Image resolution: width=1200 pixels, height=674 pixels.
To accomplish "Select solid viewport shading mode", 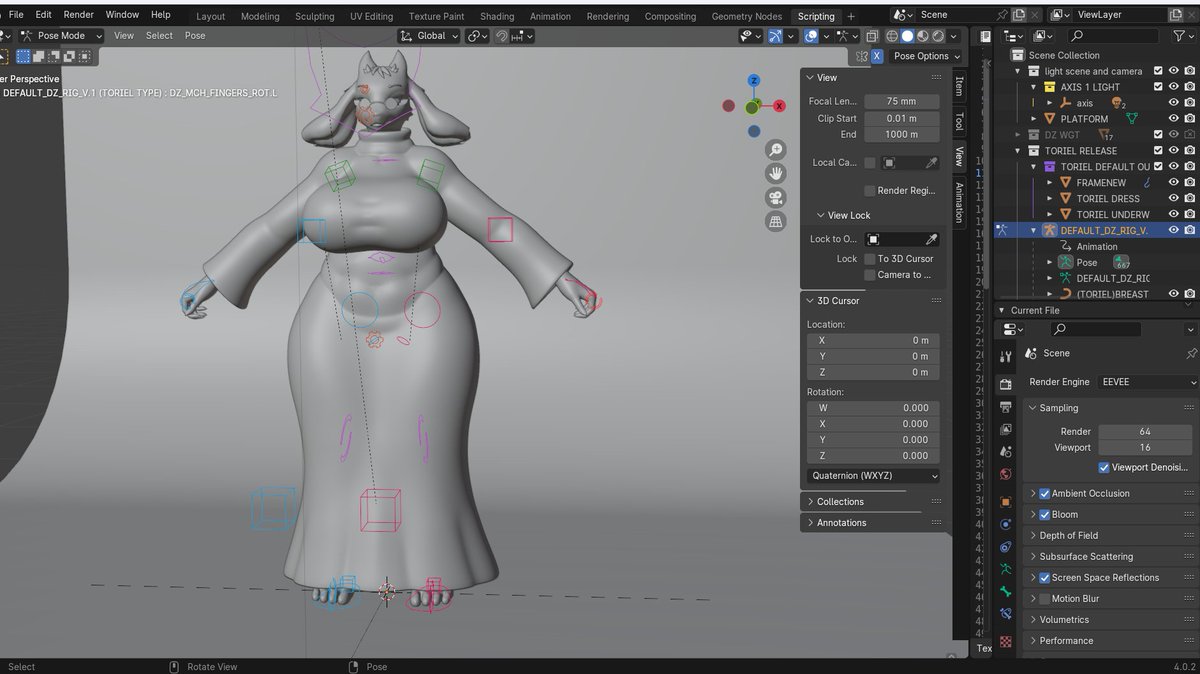I will tap(908, 35).
